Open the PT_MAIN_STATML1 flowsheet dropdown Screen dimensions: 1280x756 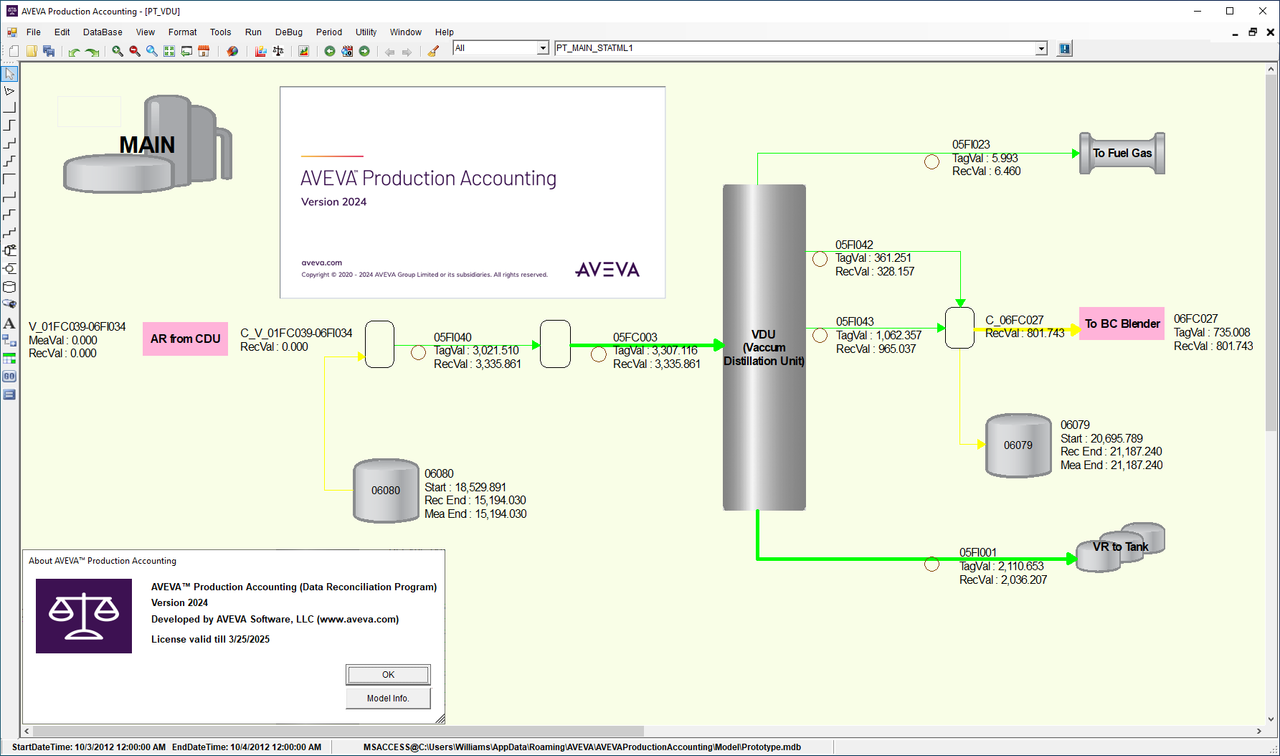pyautogui.click(x=1041, y=48)
